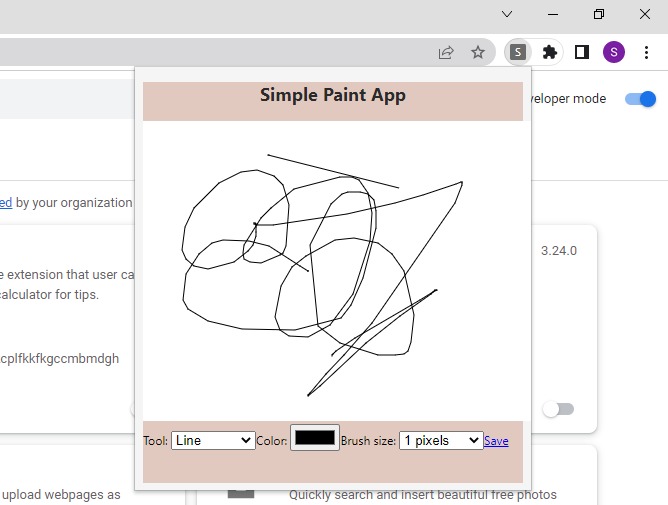Bookmark this page with the star icon
668x505 pixels.
(x=478, y=52)
